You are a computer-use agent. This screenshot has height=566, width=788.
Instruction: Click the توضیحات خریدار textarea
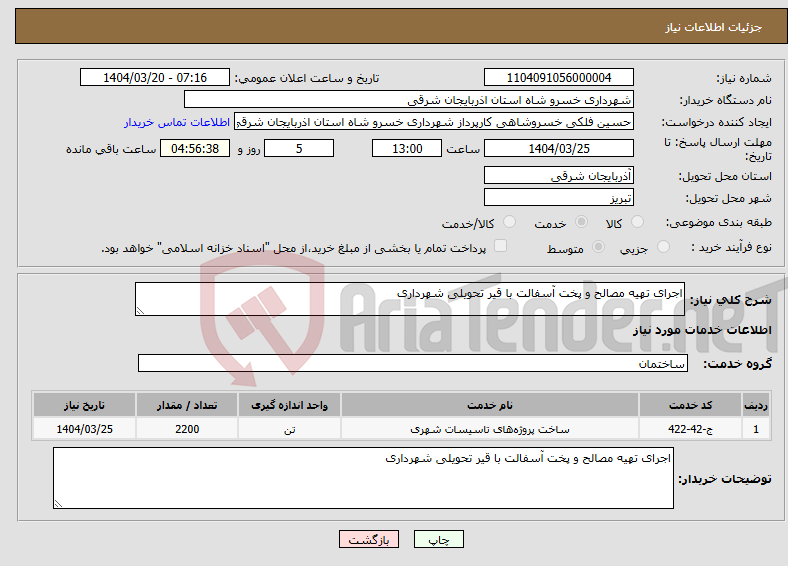click(x=363, y=478)
